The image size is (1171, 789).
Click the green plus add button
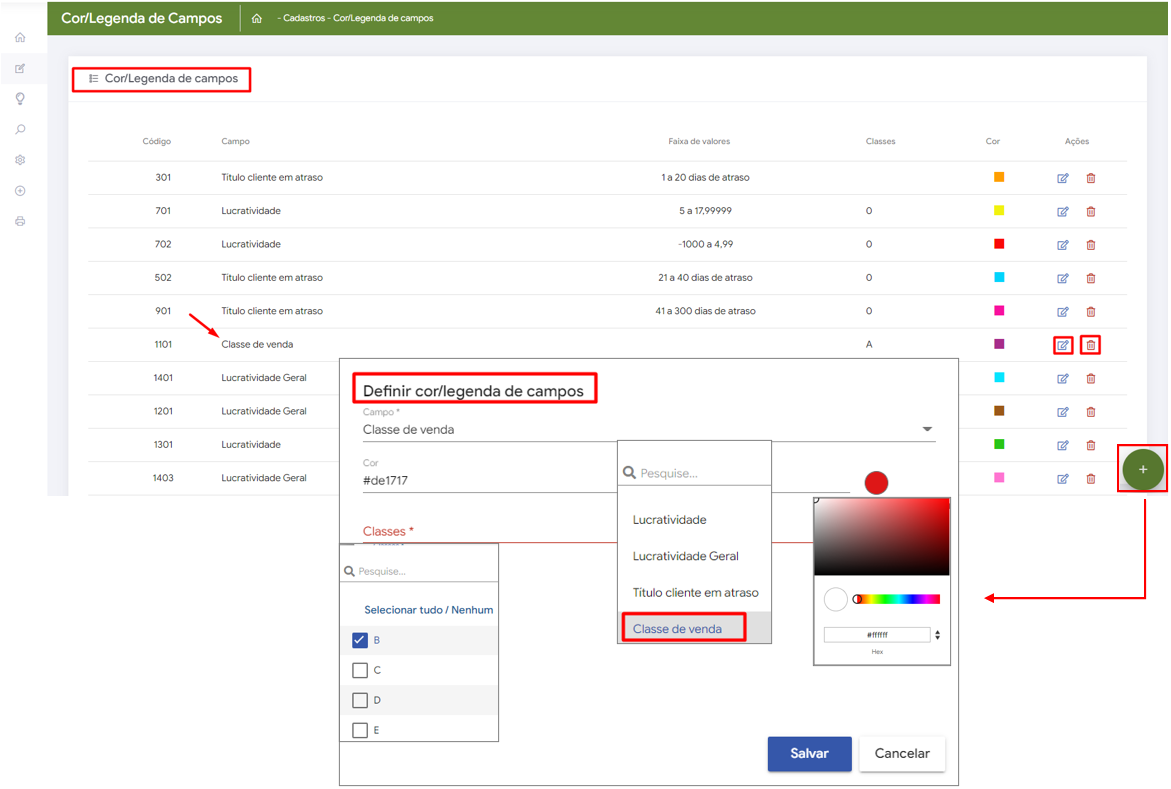tap(1143, 469)
